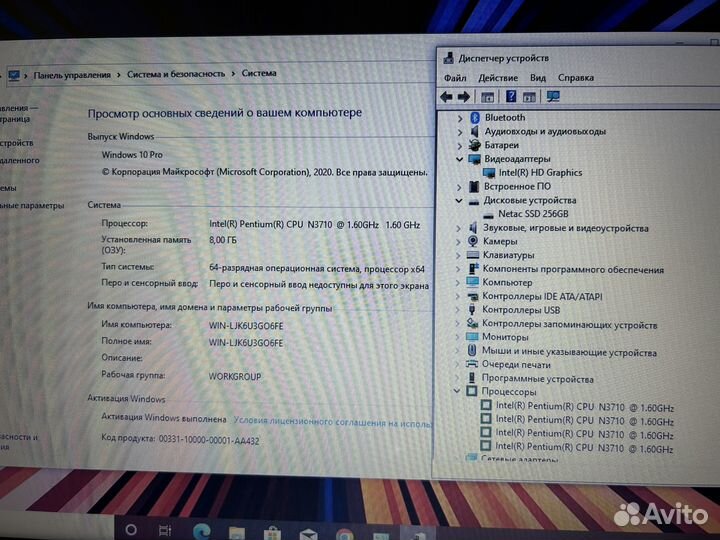This screenshot has width=720, height=540.
Task: Expand Аудиовходы и аудиовыходы node
Action: click(460, 132)
